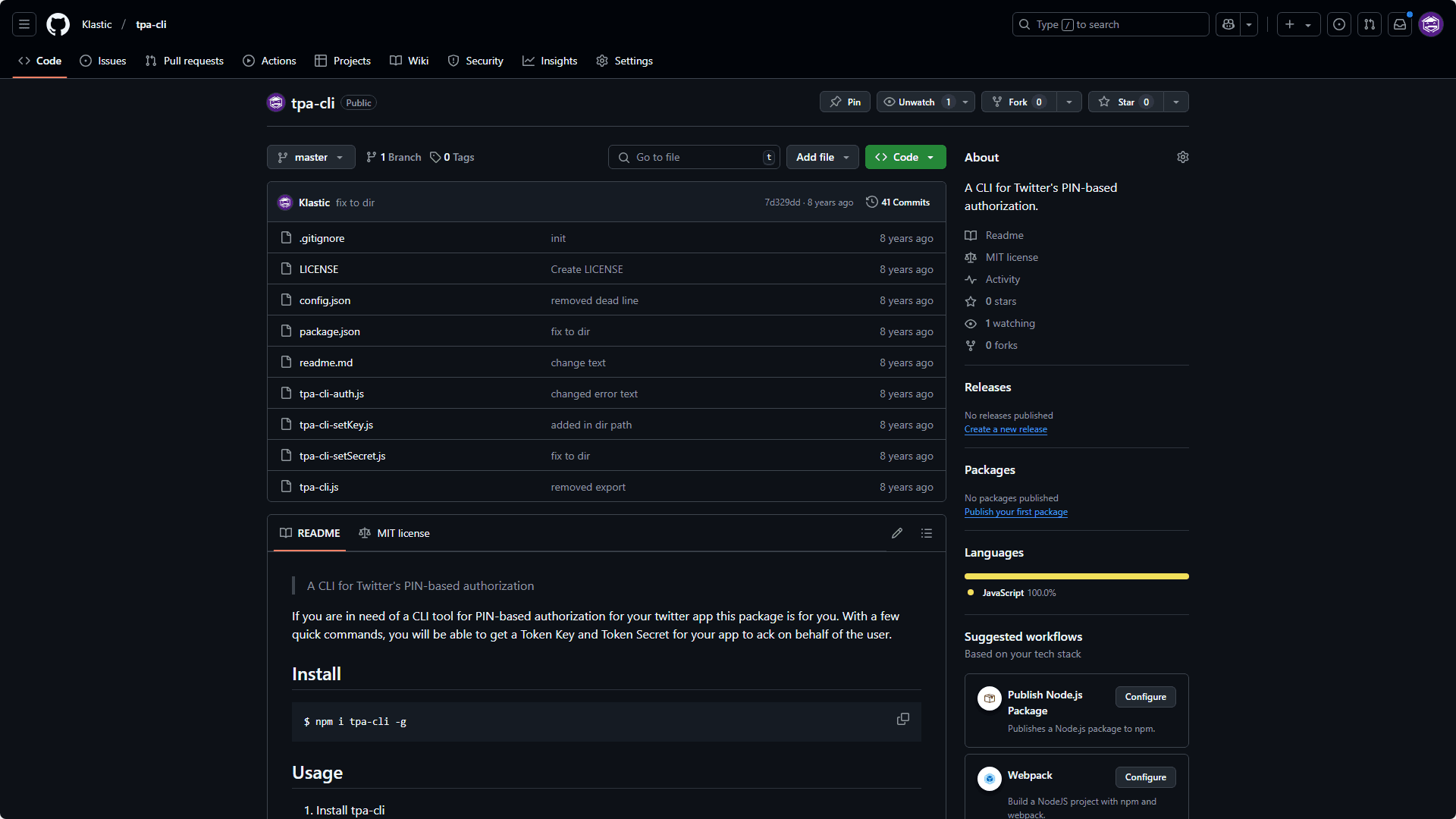
Task: Configure the Publish Node.js Package workflow
Action: [1145, 697]
